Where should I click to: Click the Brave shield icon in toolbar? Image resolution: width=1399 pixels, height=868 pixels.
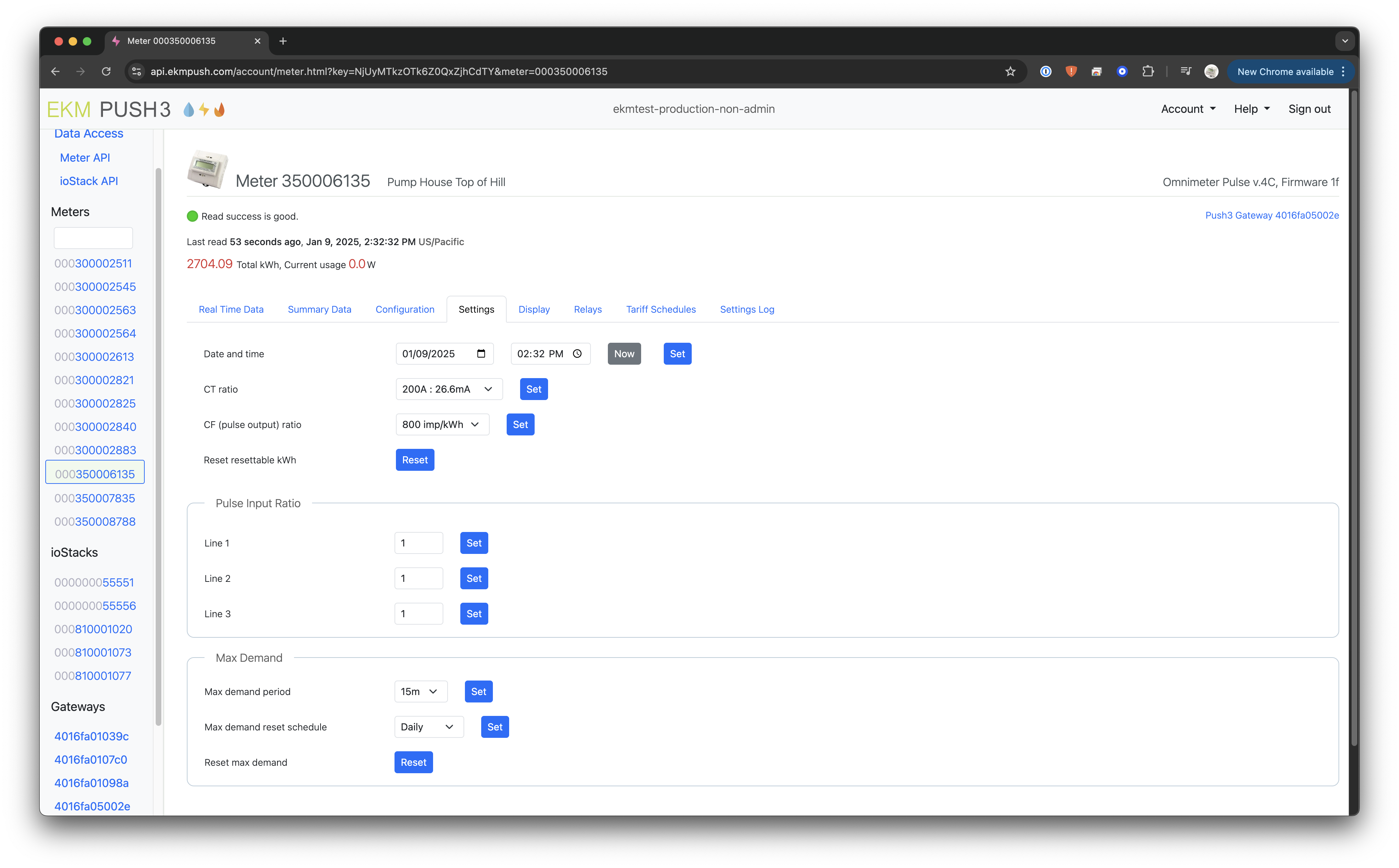click(x=1071, y=72)
